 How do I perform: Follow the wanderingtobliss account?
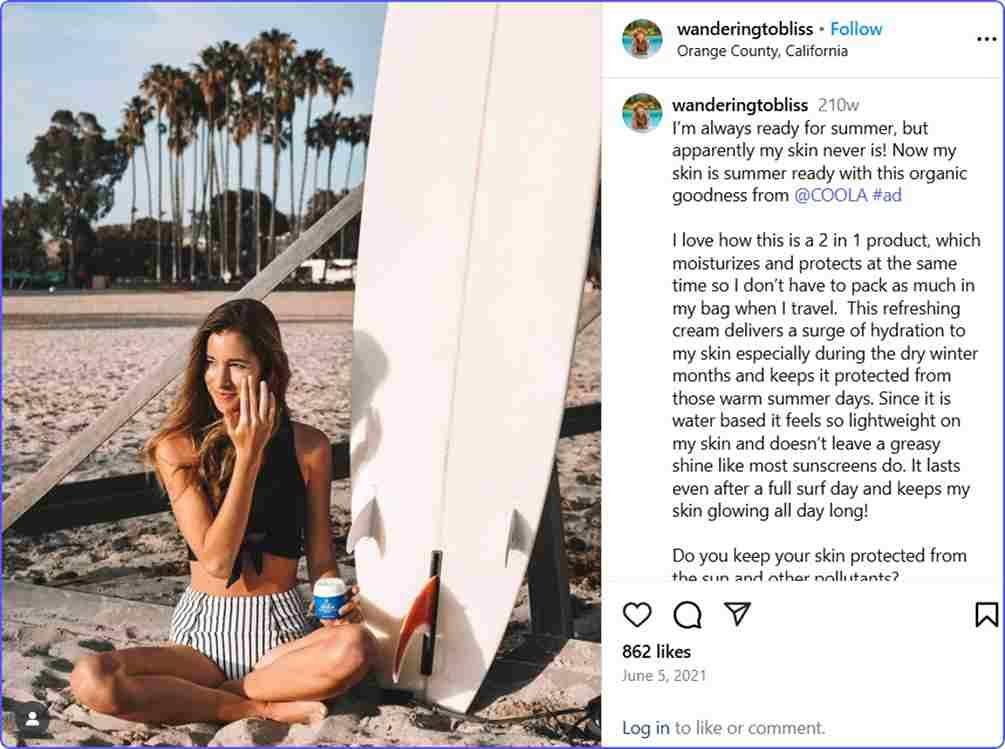[857, 29]
